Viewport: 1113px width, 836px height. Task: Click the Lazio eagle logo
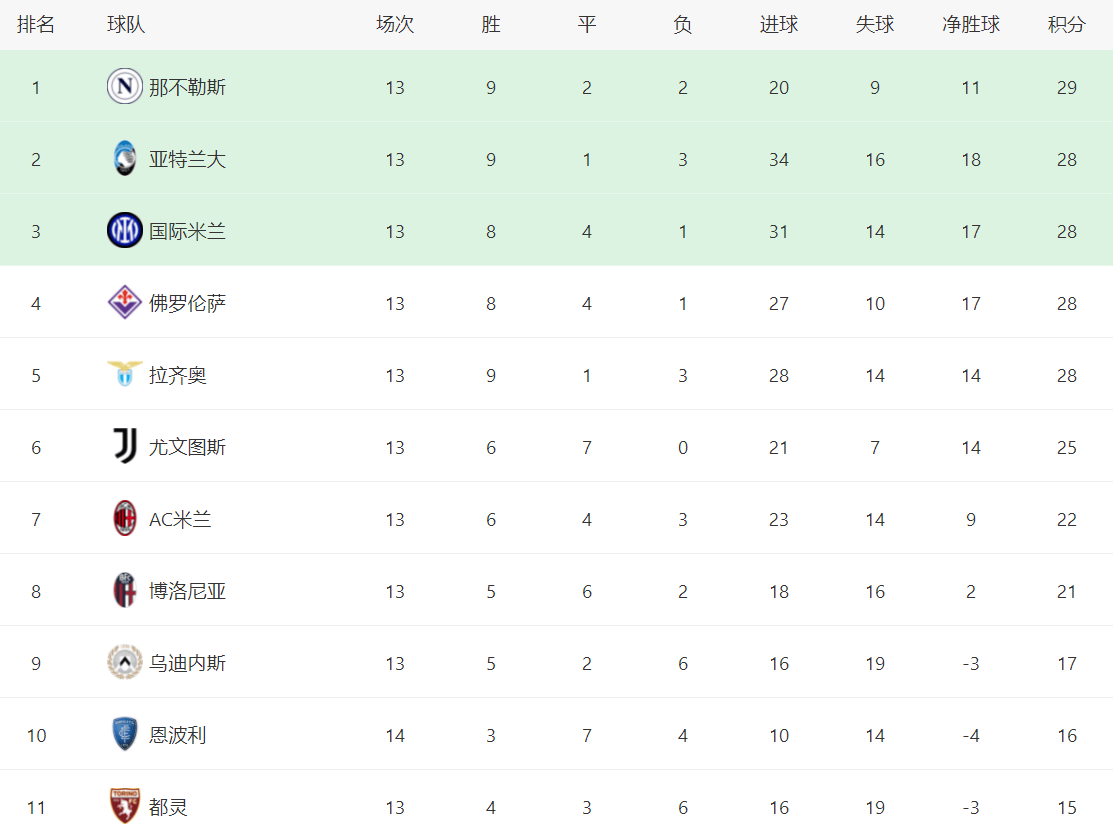point(125,374)
